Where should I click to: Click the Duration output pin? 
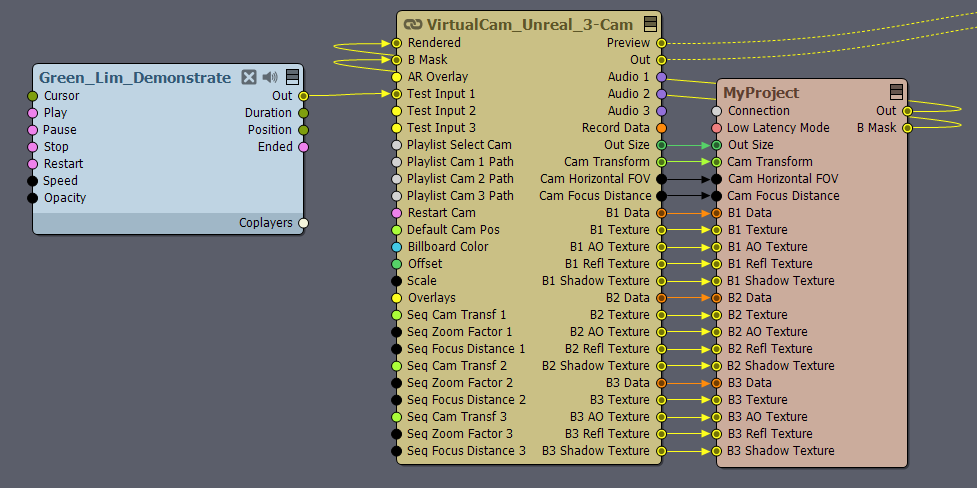[303, 113]
